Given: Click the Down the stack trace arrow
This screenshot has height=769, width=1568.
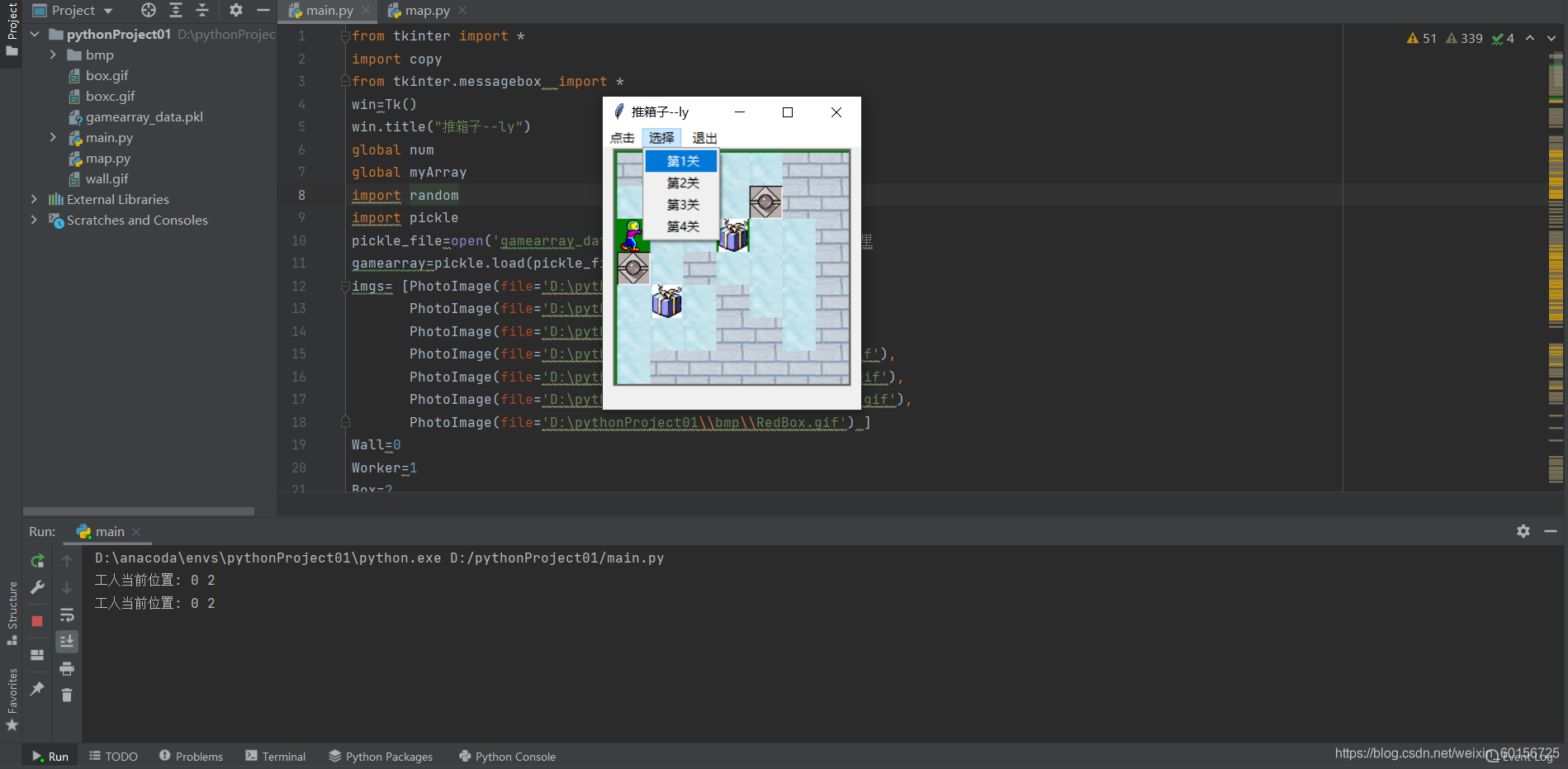Looking at the screenshot, I should click(67, 587).
